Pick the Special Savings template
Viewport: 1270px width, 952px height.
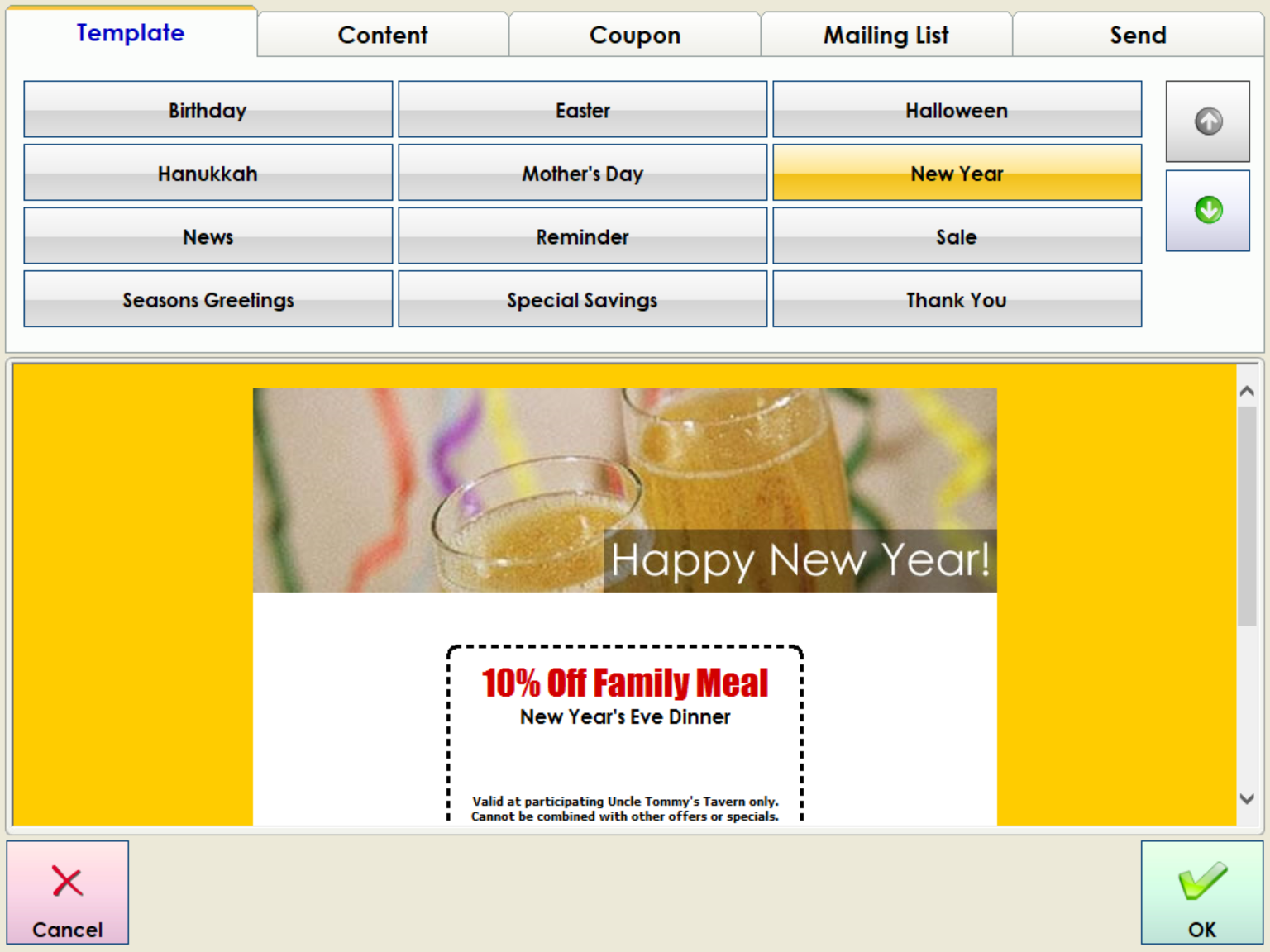pyautogui.click(x=582, y=299)
